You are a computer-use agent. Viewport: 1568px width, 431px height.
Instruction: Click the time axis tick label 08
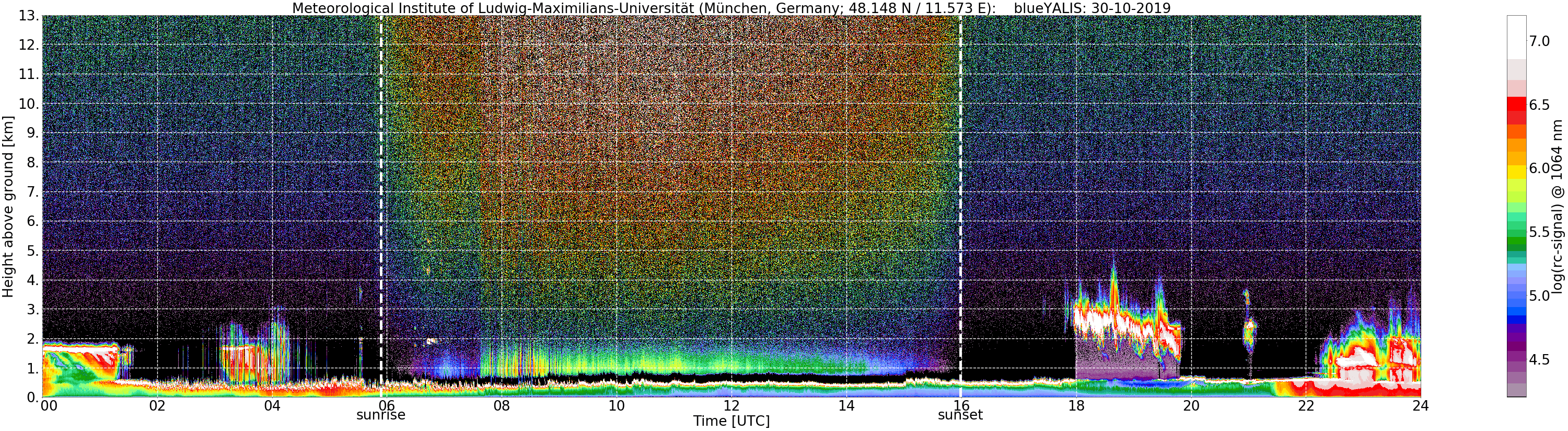pyautogui.click(x=502, y=406)
